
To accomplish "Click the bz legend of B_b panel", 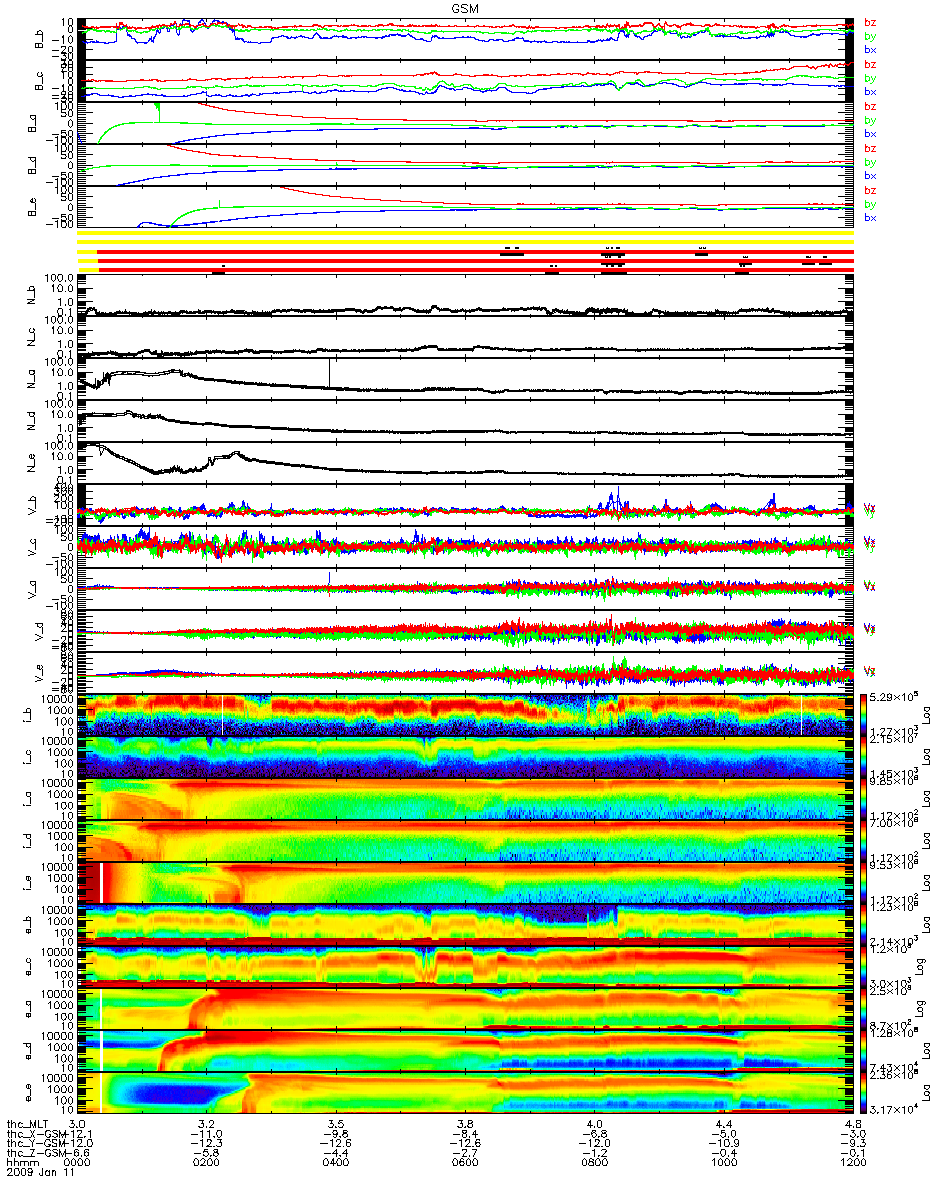I will click(869, 22).
